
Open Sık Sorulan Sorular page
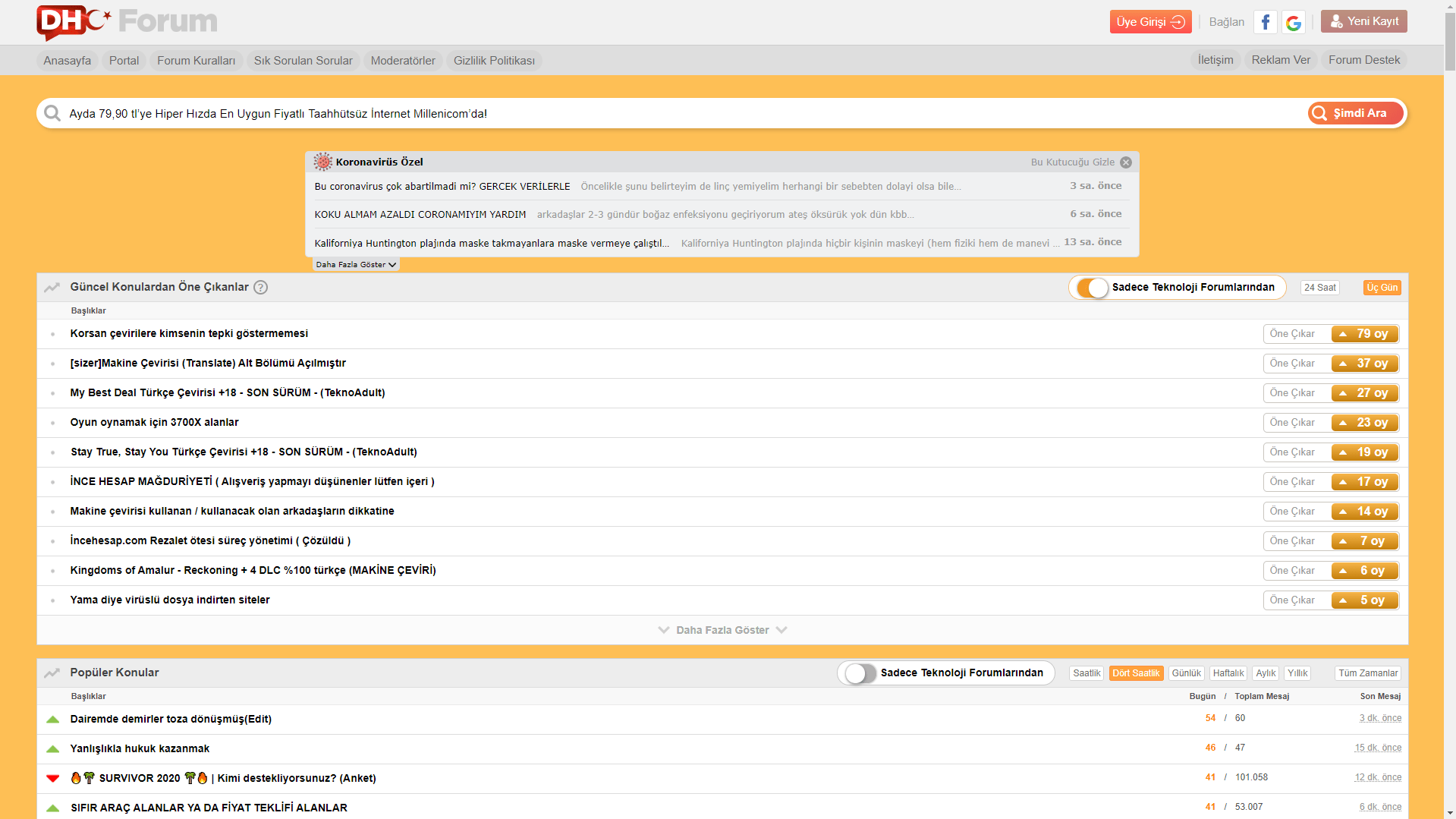click(x=303, y=61)
